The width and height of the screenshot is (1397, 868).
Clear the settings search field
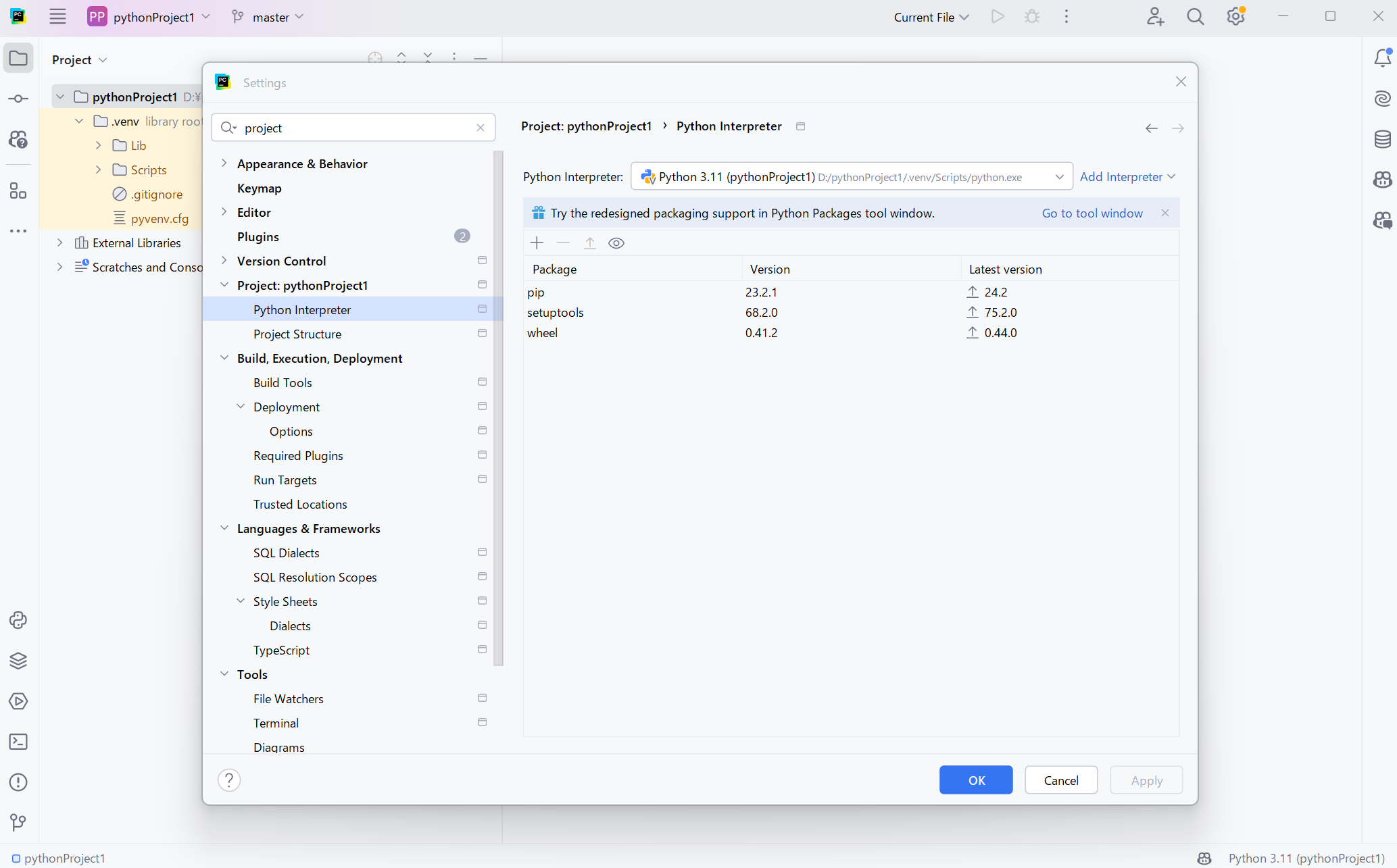(481, 128)
